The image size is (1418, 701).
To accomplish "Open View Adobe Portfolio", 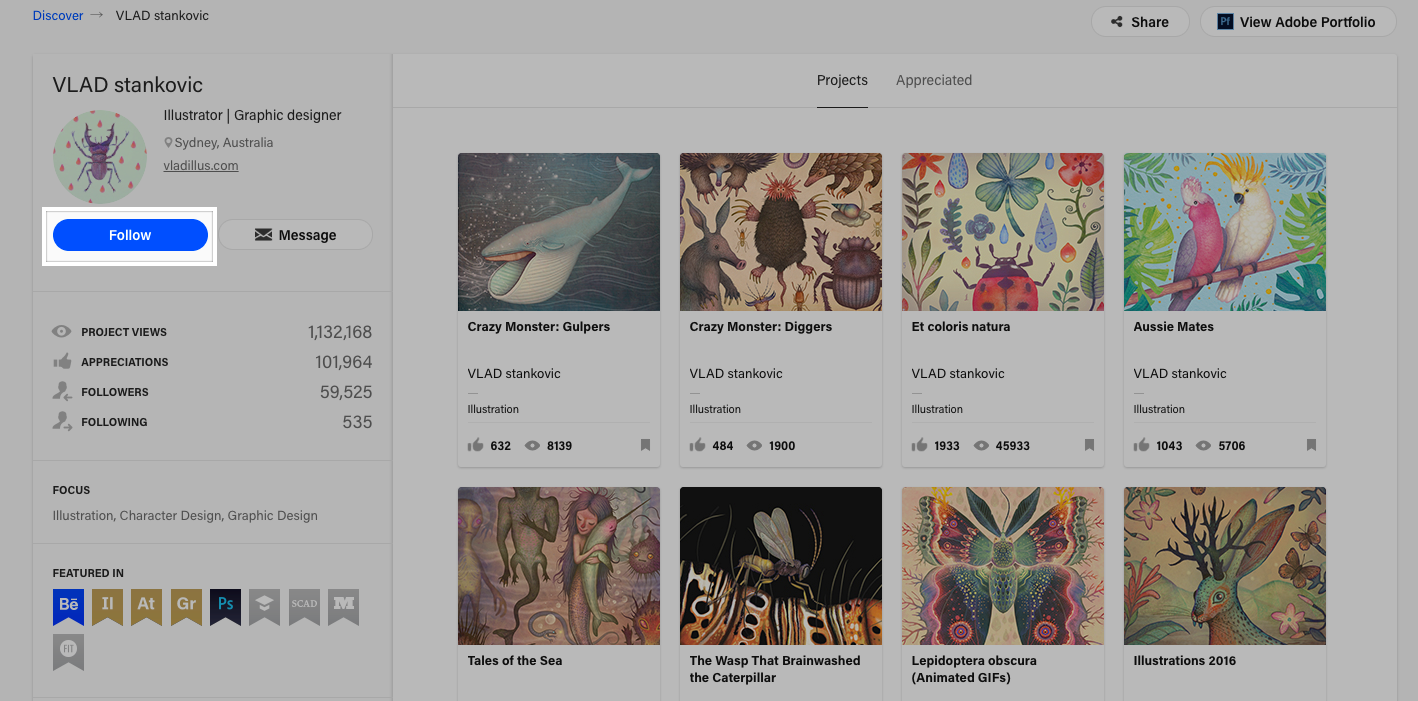I will pyautogui.click(x=1298, y=22).
